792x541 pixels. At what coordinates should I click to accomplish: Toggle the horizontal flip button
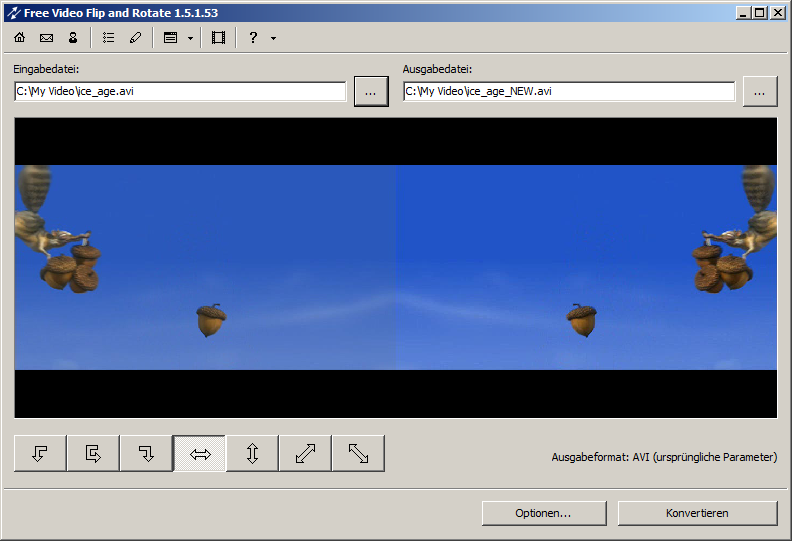tap(199, 453)
